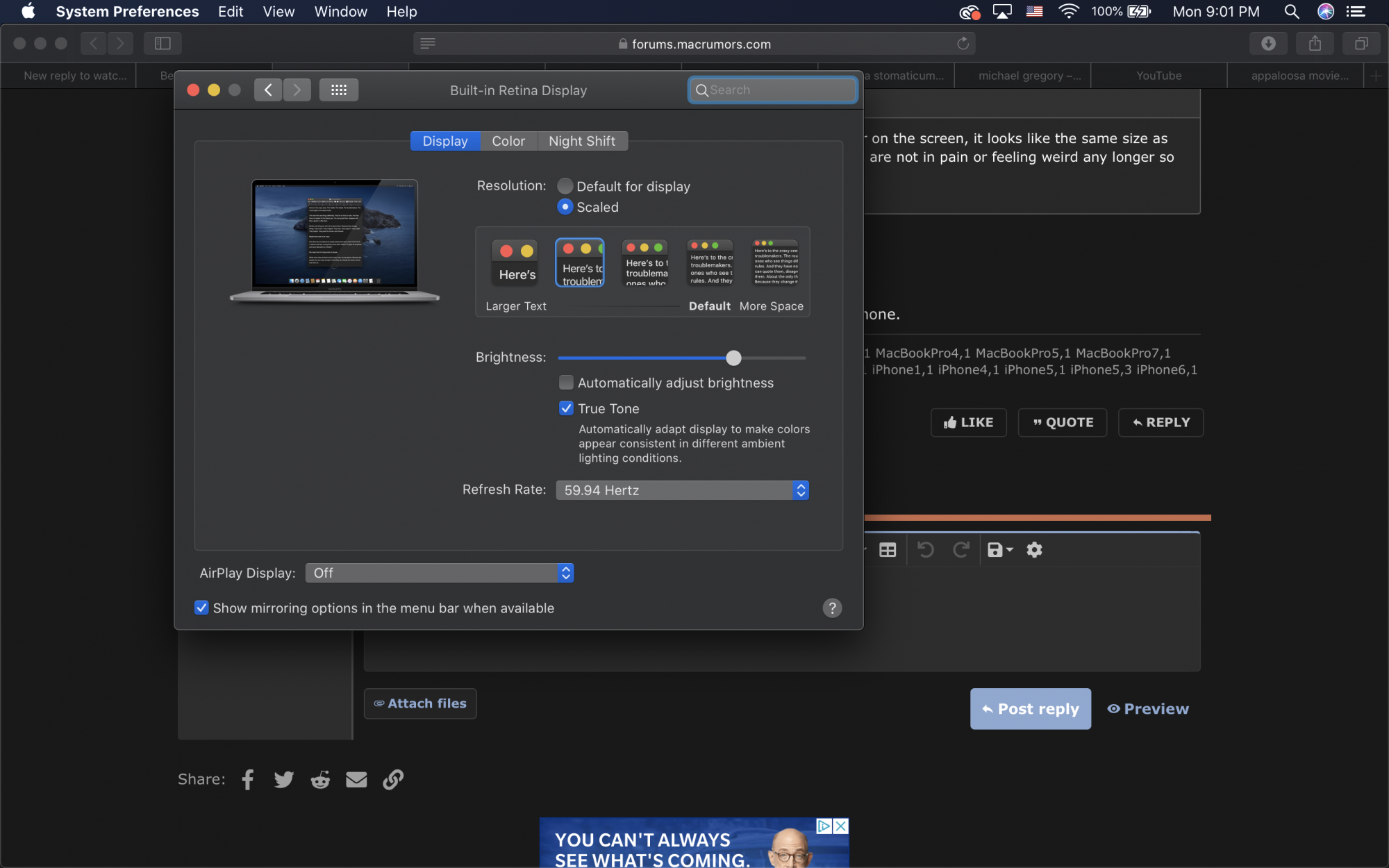Click the display grid view icon
The width and height of the screenshot is (1389, 868).
(337, 89)
